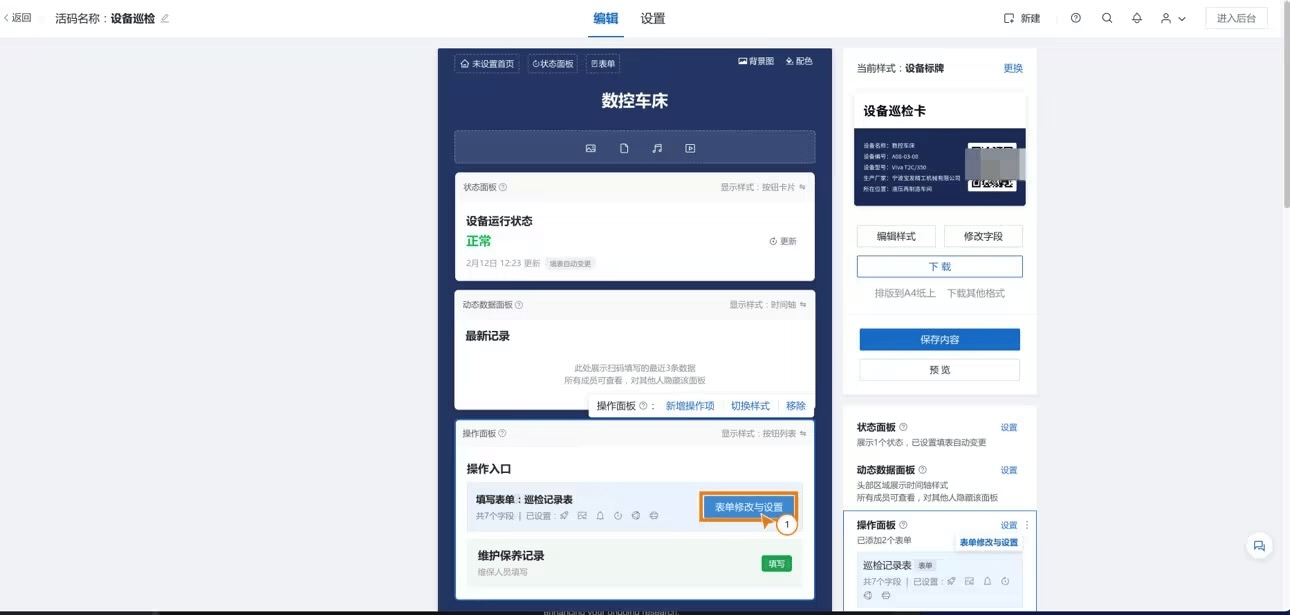1290x615 pixels.
Task: Open the 配色 color scheme option
Action: click(799, 61)
